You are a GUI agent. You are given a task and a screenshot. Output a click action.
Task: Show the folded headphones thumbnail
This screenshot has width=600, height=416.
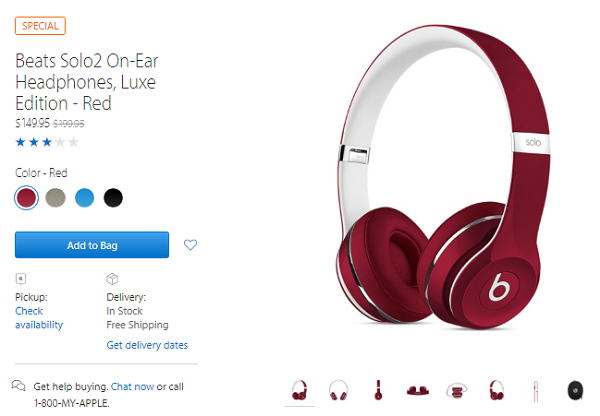(457, 389)
